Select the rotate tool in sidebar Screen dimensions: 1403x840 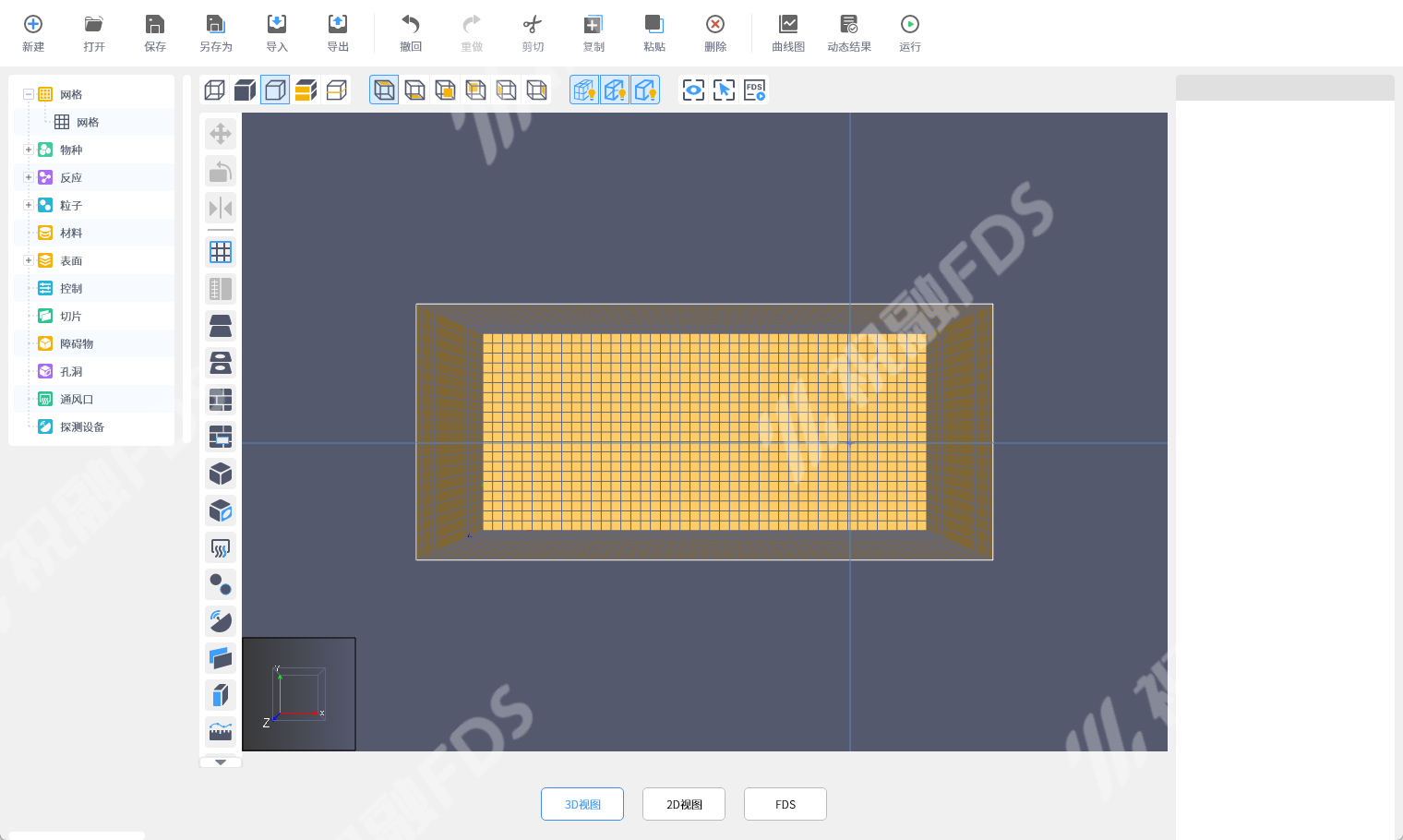[221, 171]
